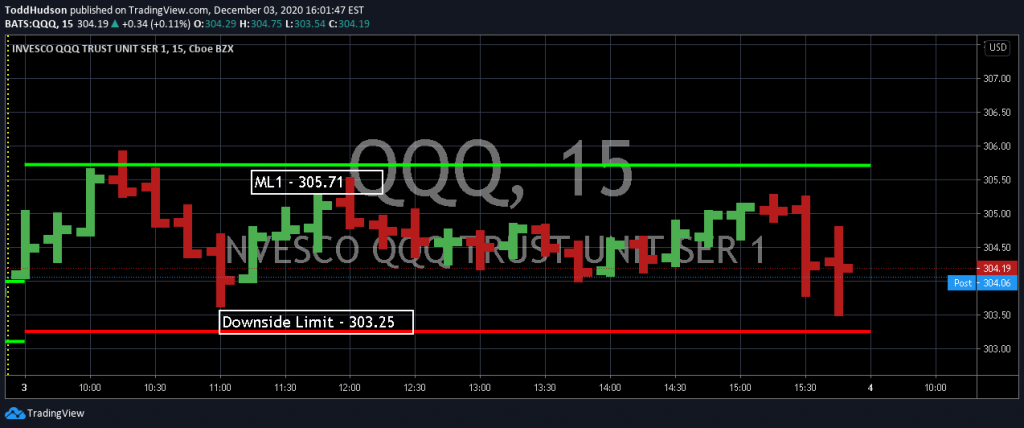This screenshot has height=428, width=1024.
Task: Click the green ML1 horizontal line
Action: coord(447,165)
